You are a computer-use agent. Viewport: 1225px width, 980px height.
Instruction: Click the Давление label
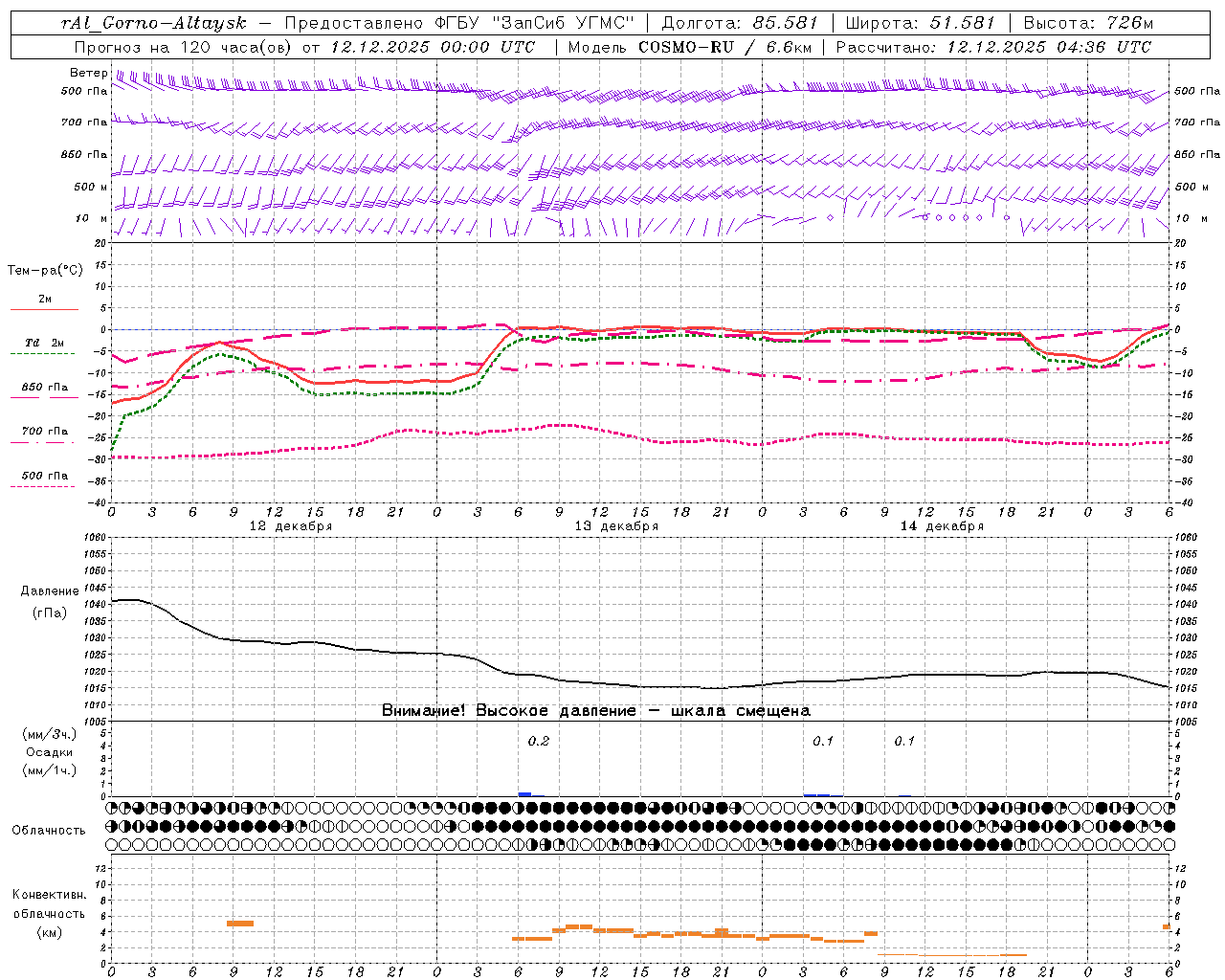tap(50, 591)
